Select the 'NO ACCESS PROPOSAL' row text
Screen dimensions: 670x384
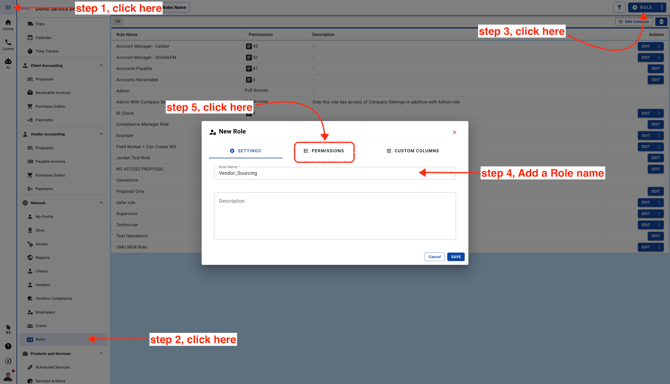pyautogui.click(x=140, y=169)
